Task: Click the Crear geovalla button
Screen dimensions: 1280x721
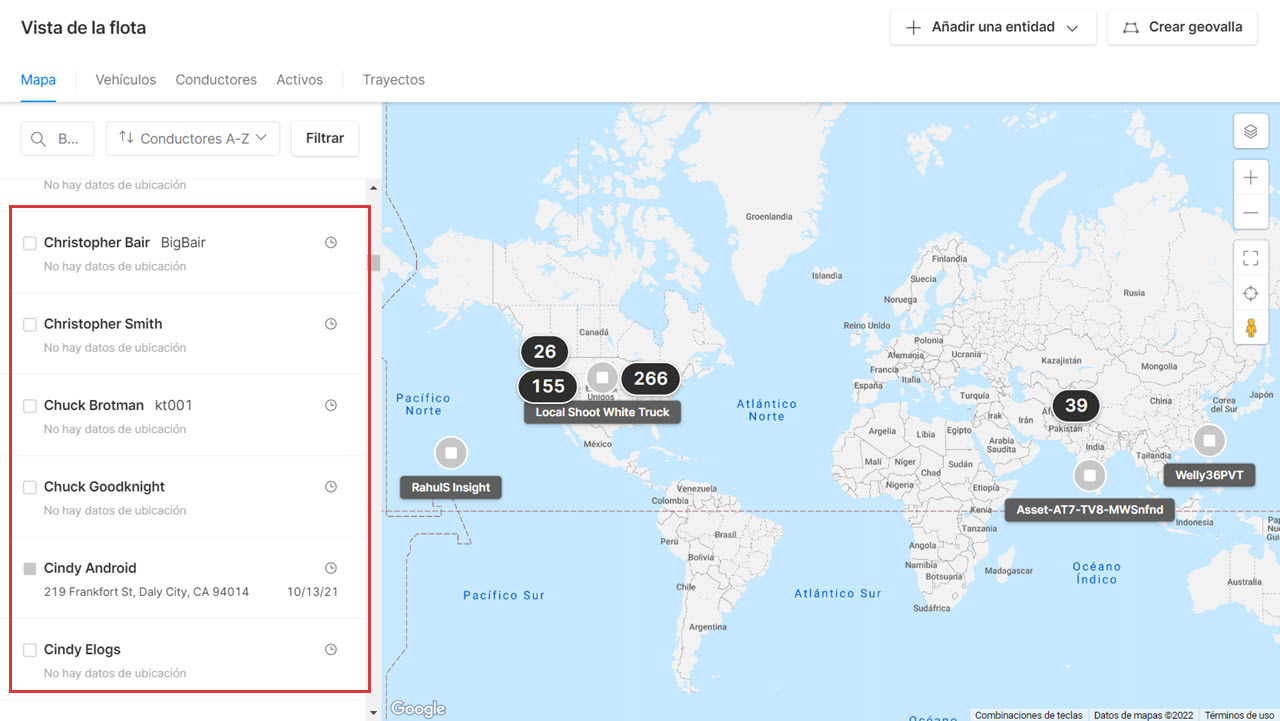Action: click(1182, 27)
